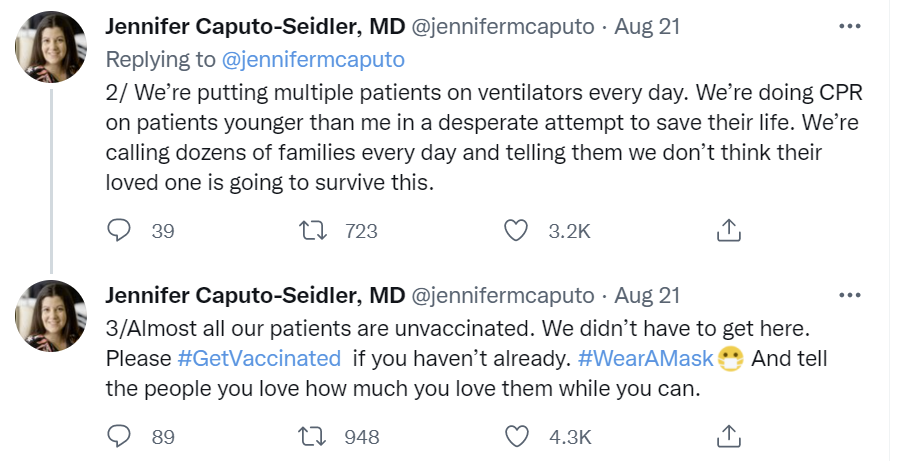Retweet the ventilators tweet with 723 retweets
The height and width of the screenshot is (461, 902).
315,231
